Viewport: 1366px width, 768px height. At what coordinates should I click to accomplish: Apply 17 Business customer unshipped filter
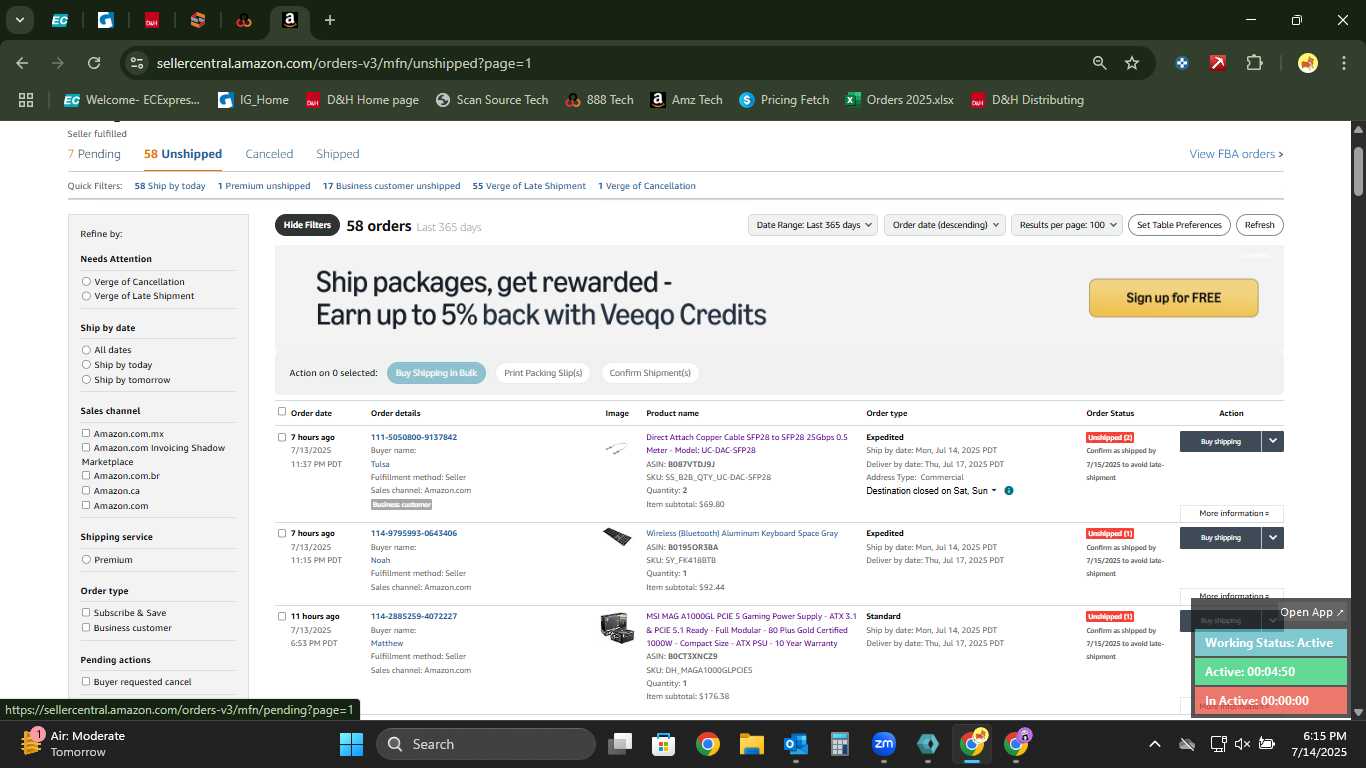pyautogui.click(x=391, y=186)
